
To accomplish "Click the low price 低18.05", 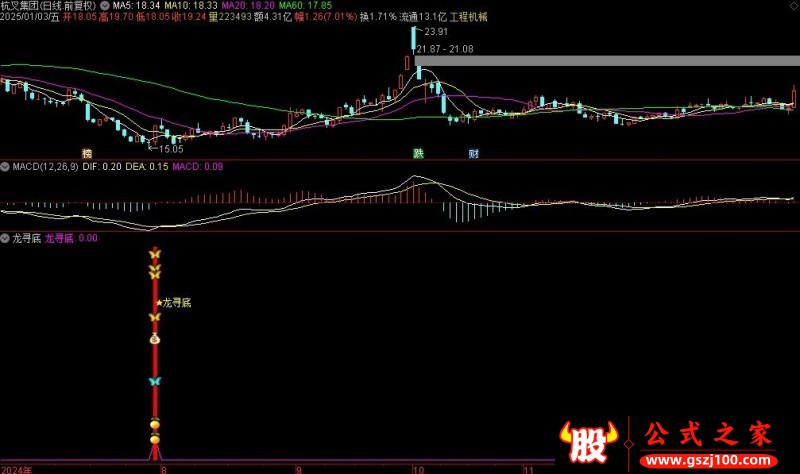I will click(153, 17).
